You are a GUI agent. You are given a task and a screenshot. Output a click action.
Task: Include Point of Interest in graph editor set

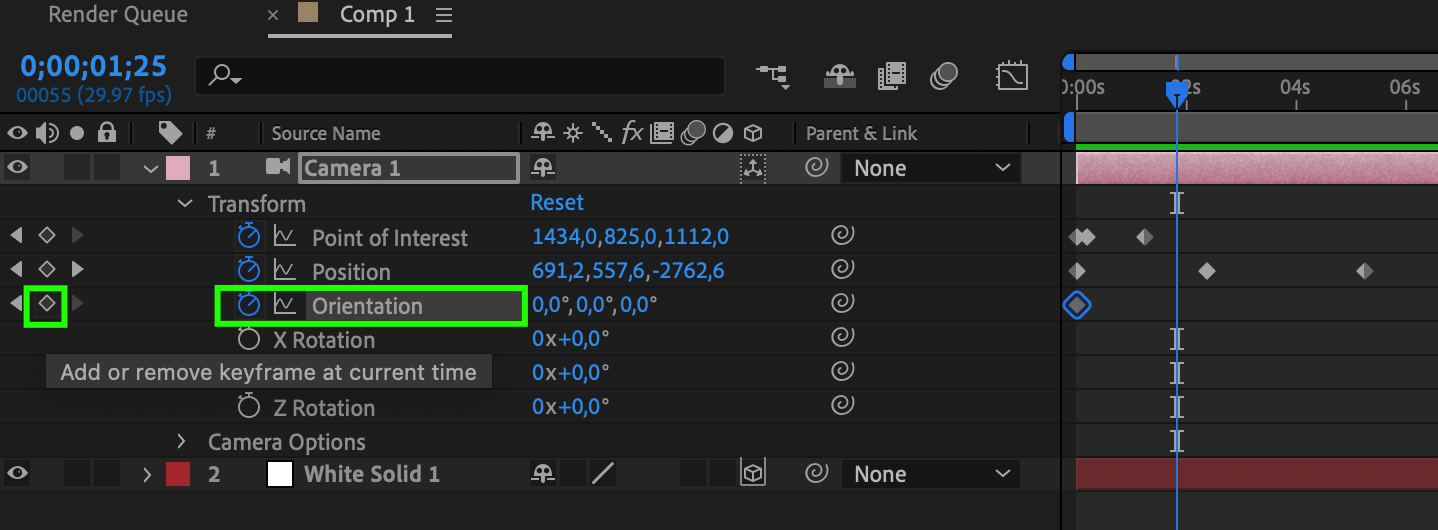(x=285, y=237)
